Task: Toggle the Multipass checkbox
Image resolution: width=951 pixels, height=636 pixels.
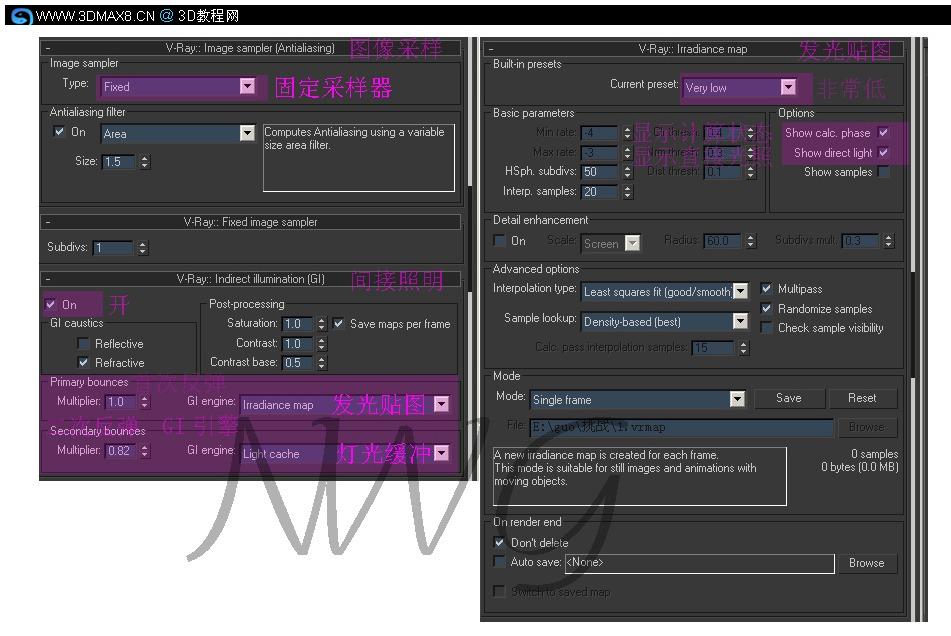Action: pyautogui.click(x=767, y=289)
